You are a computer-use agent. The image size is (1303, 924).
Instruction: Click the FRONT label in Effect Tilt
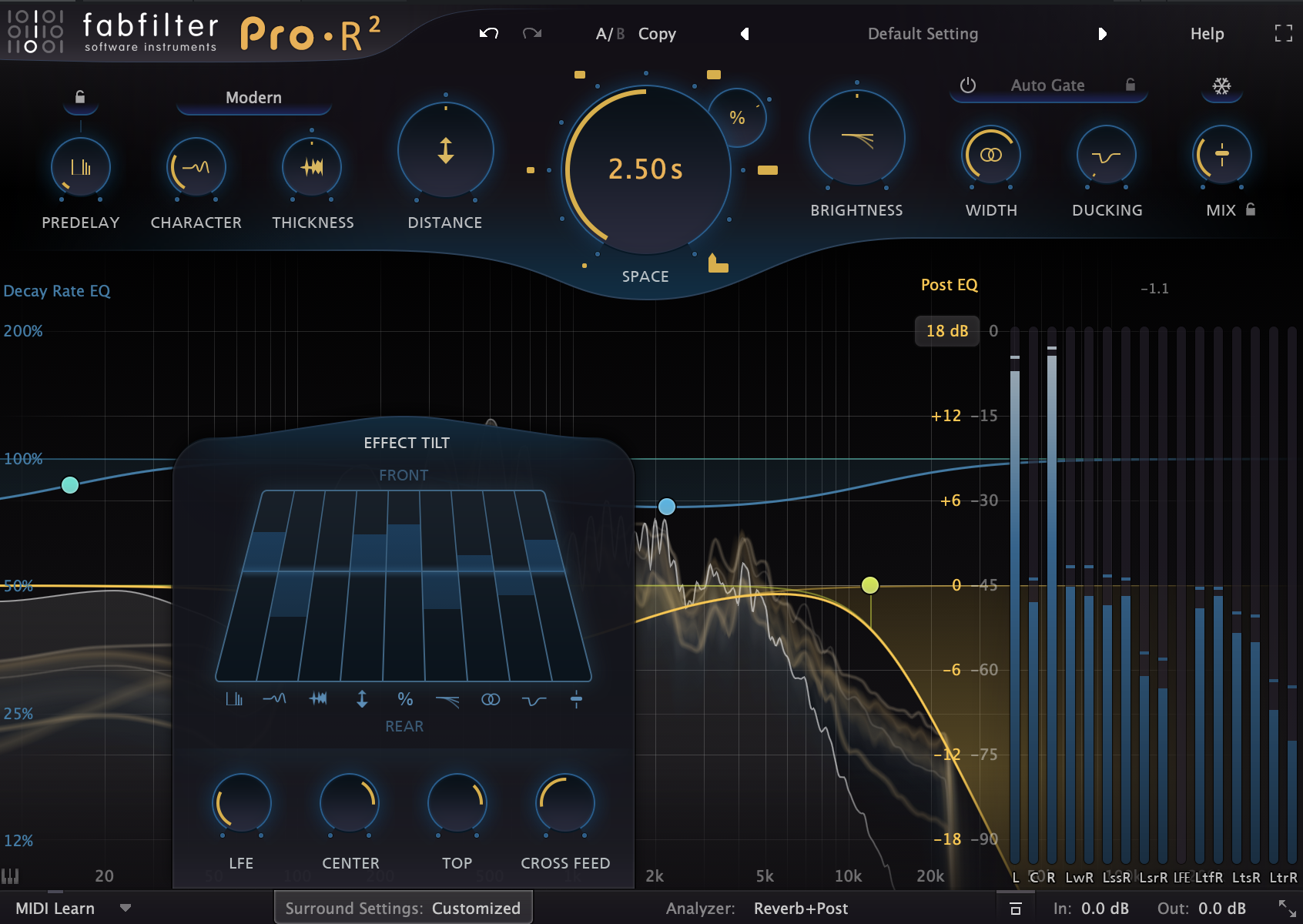click(404, 475)
